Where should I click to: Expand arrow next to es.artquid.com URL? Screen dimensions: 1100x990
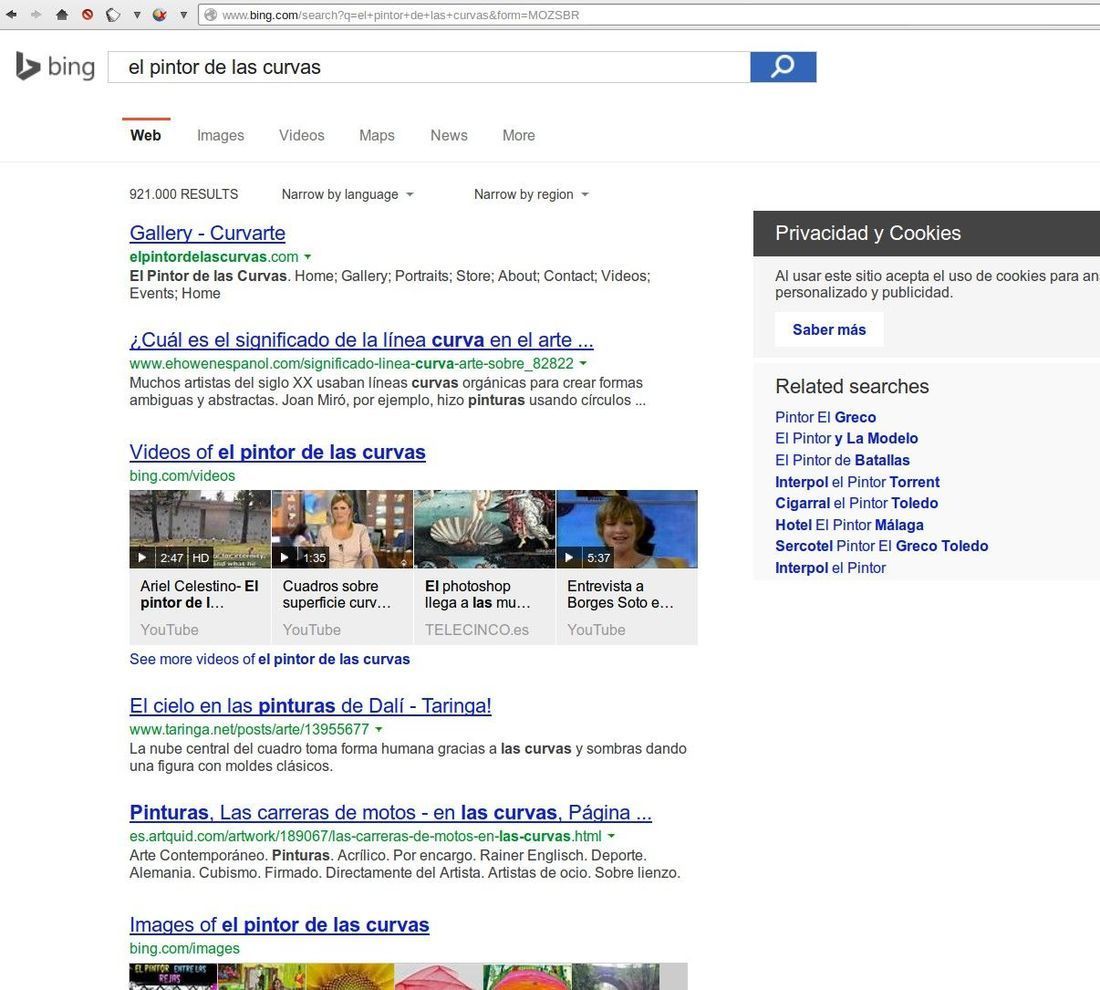611,836
